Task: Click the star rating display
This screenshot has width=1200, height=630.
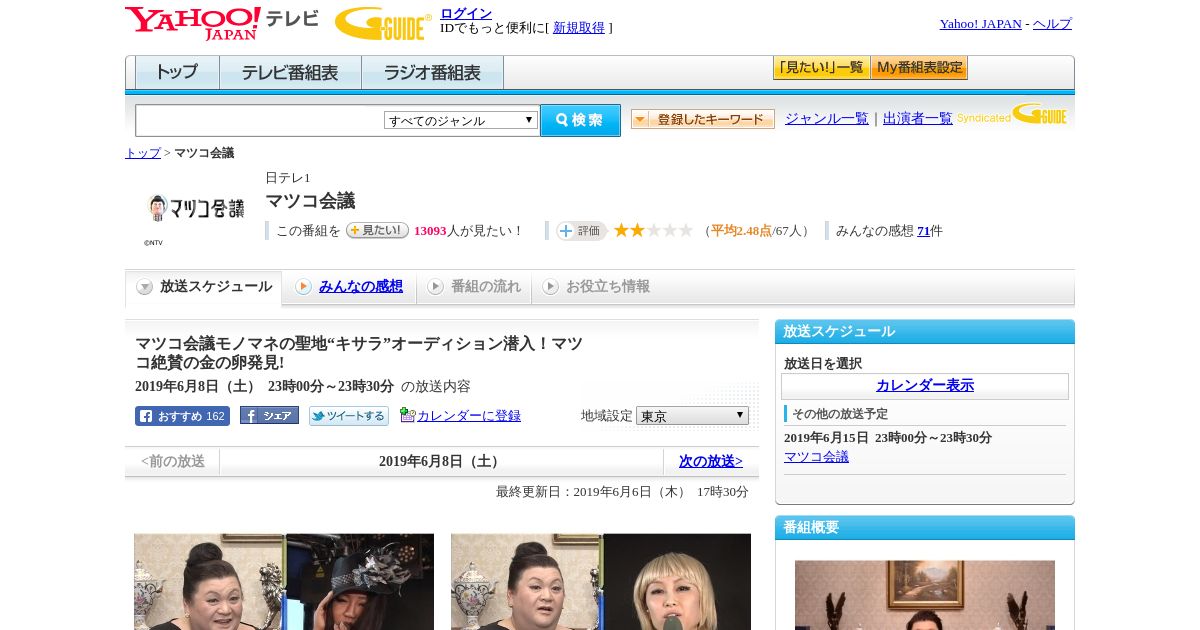Action: [653, 231]
